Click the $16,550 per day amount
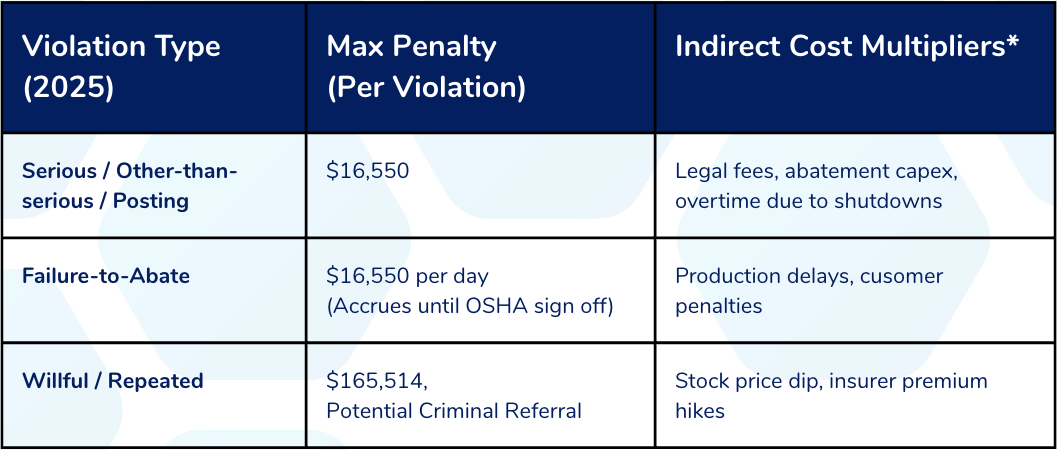The width and height of the screenshot is (1057, 450). pos(407,276)
